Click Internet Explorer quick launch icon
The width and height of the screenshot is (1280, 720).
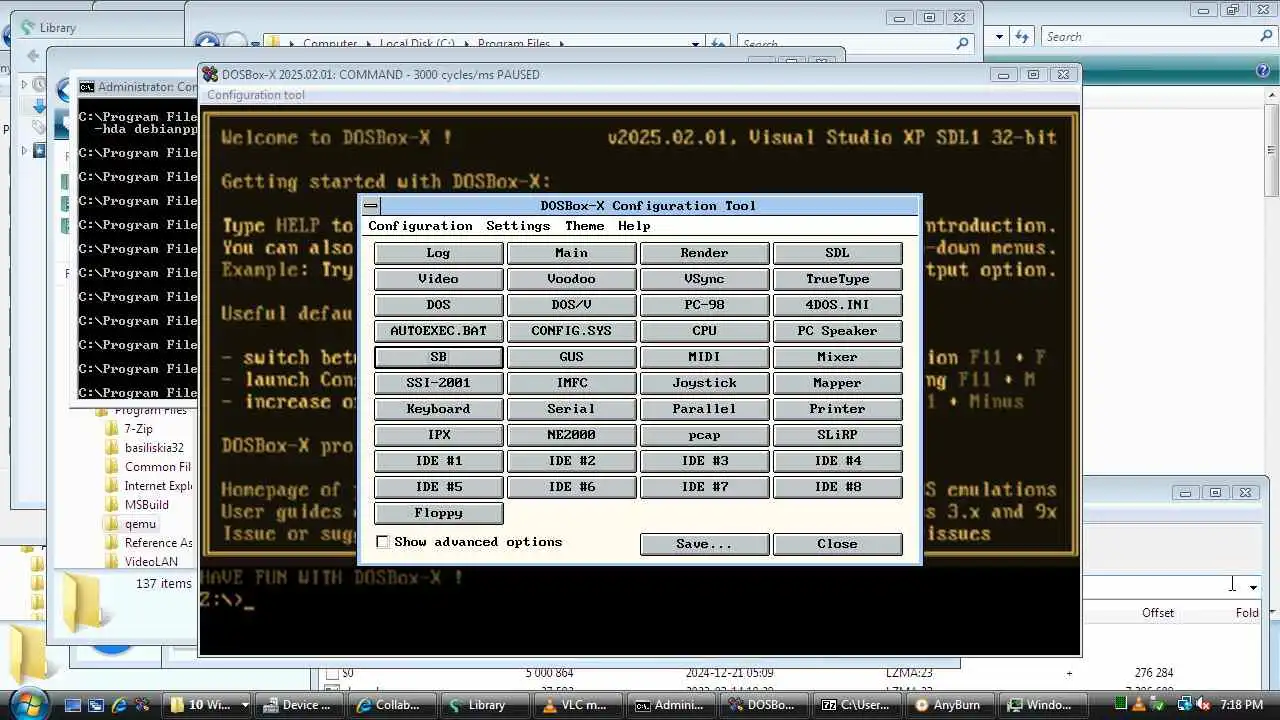click(x=121, y=705)
